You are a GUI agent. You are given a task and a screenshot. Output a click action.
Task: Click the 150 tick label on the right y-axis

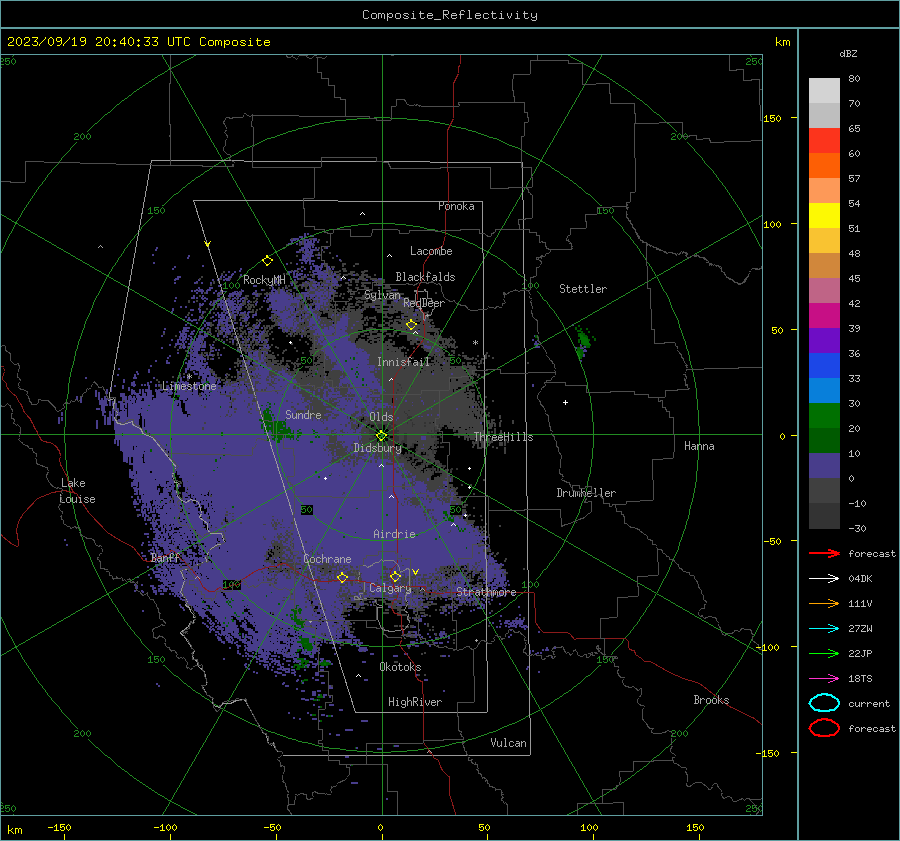pos(772,118)
